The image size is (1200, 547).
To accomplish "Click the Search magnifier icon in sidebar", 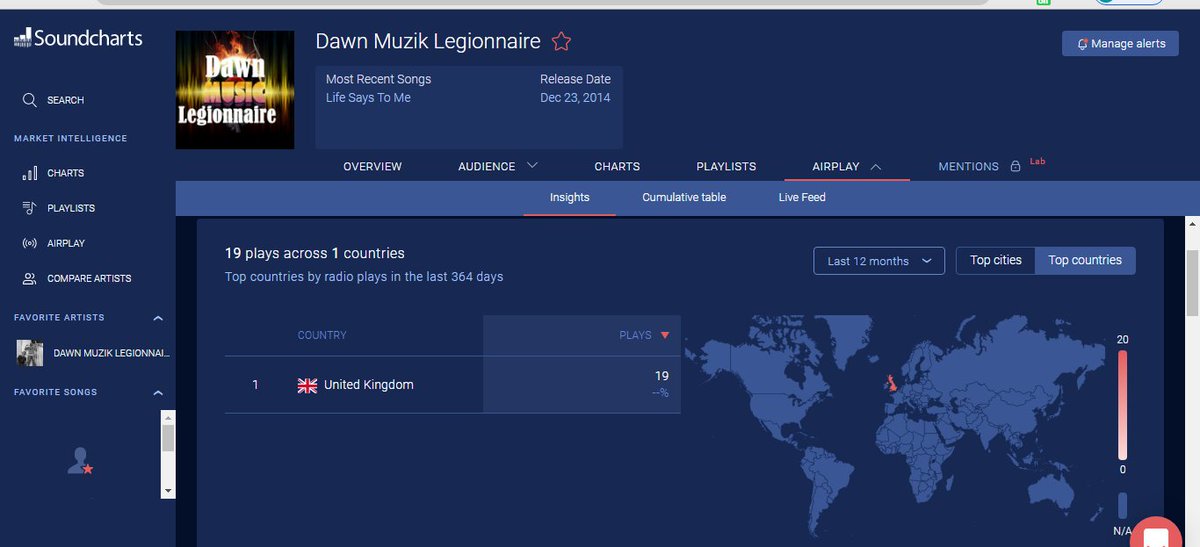I will tap(29, 100).
